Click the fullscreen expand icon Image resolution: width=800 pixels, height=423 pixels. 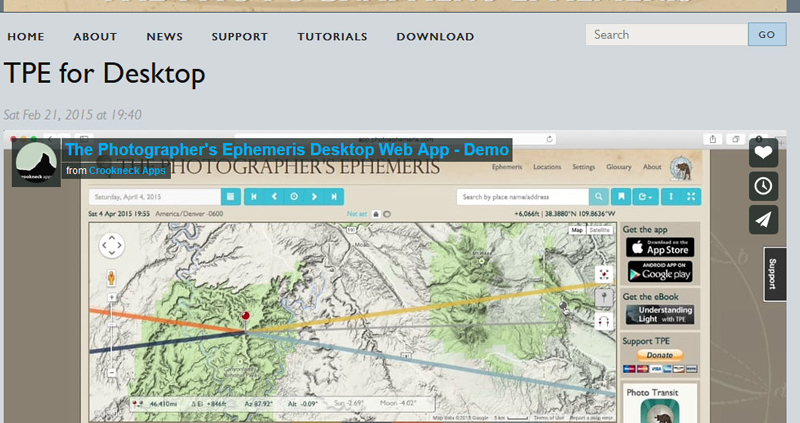pos(691,196)
